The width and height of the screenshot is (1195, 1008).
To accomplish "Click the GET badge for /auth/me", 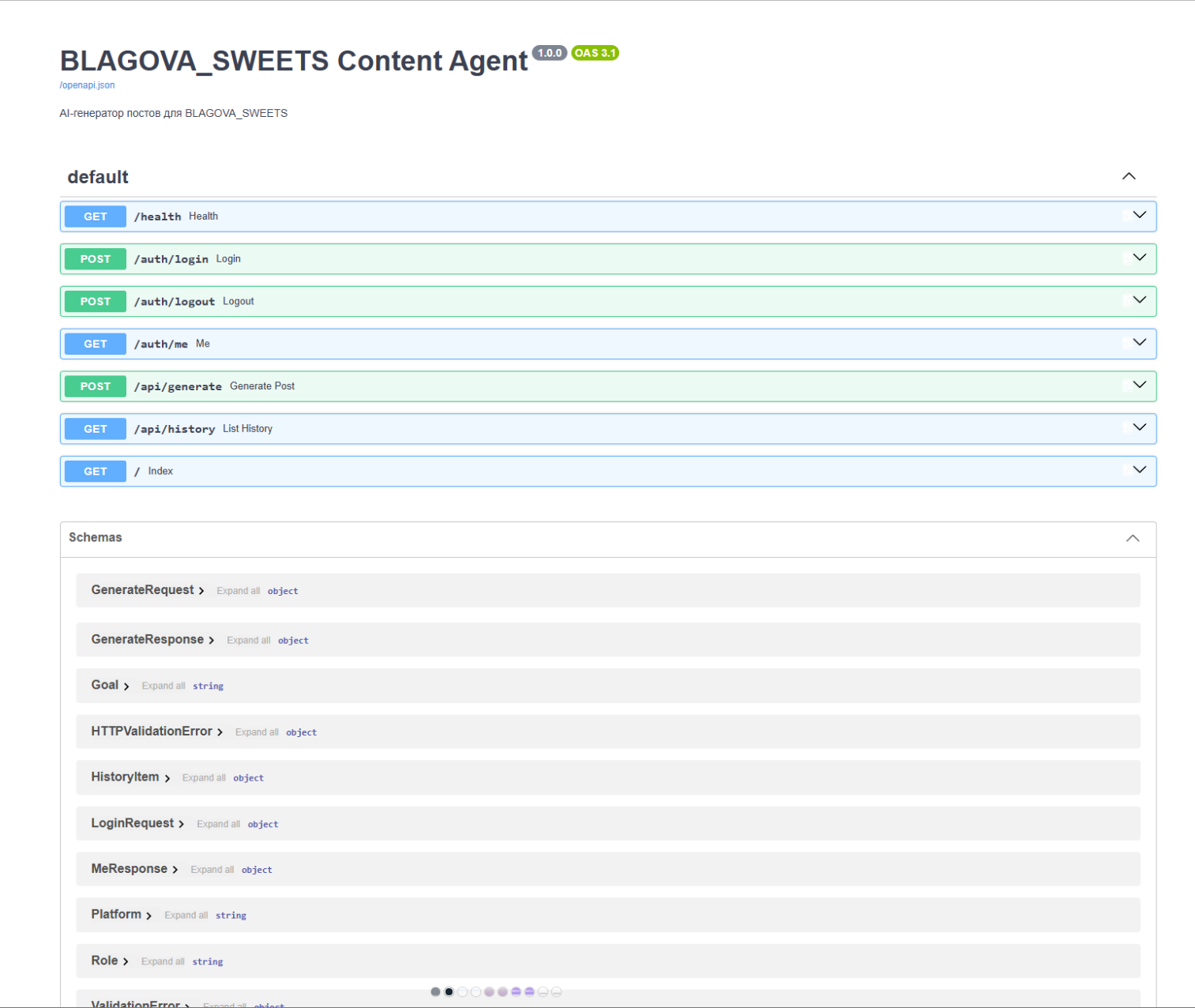I will [96, 344].
